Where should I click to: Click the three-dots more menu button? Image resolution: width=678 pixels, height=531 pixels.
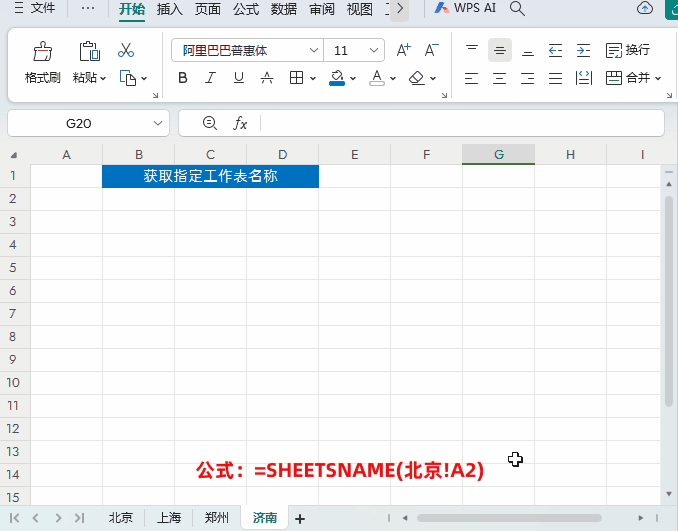[x=88, y=8]
